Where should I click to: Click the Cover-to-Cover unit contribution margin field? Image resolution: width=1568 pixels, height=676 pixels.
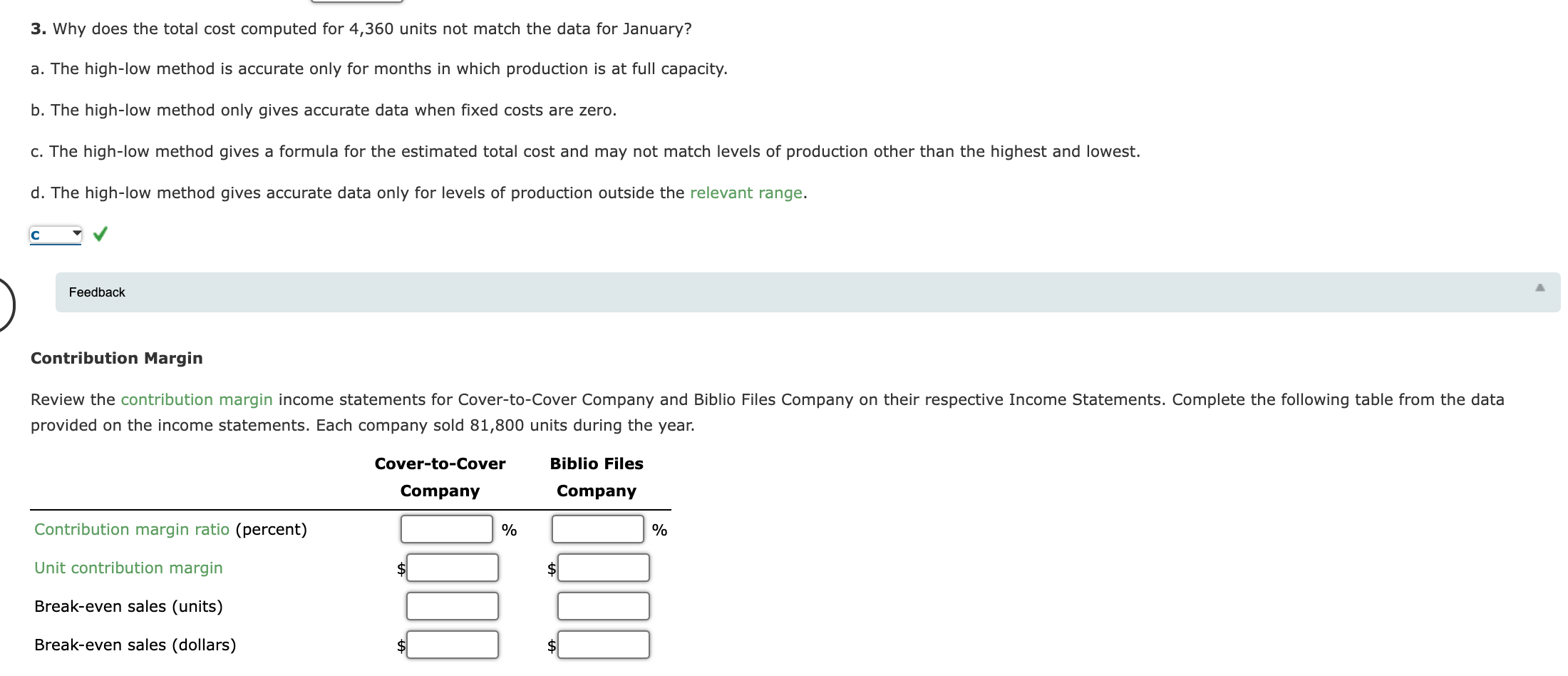click(452, 568)
